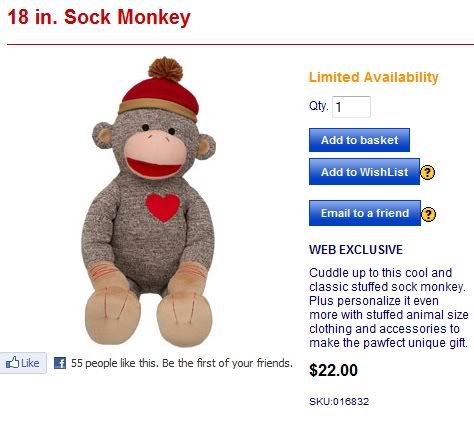The image size is (474, 421).
Task: Click the Limited Availability label
Action: (374, 77)
